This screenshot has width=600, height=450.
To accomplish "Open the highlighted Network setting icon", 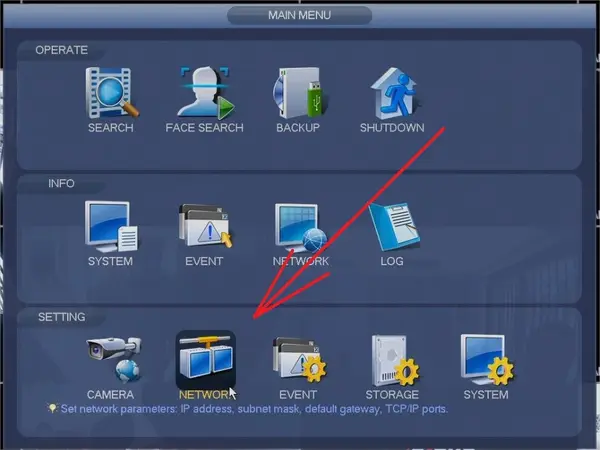I will coord(206,360).
